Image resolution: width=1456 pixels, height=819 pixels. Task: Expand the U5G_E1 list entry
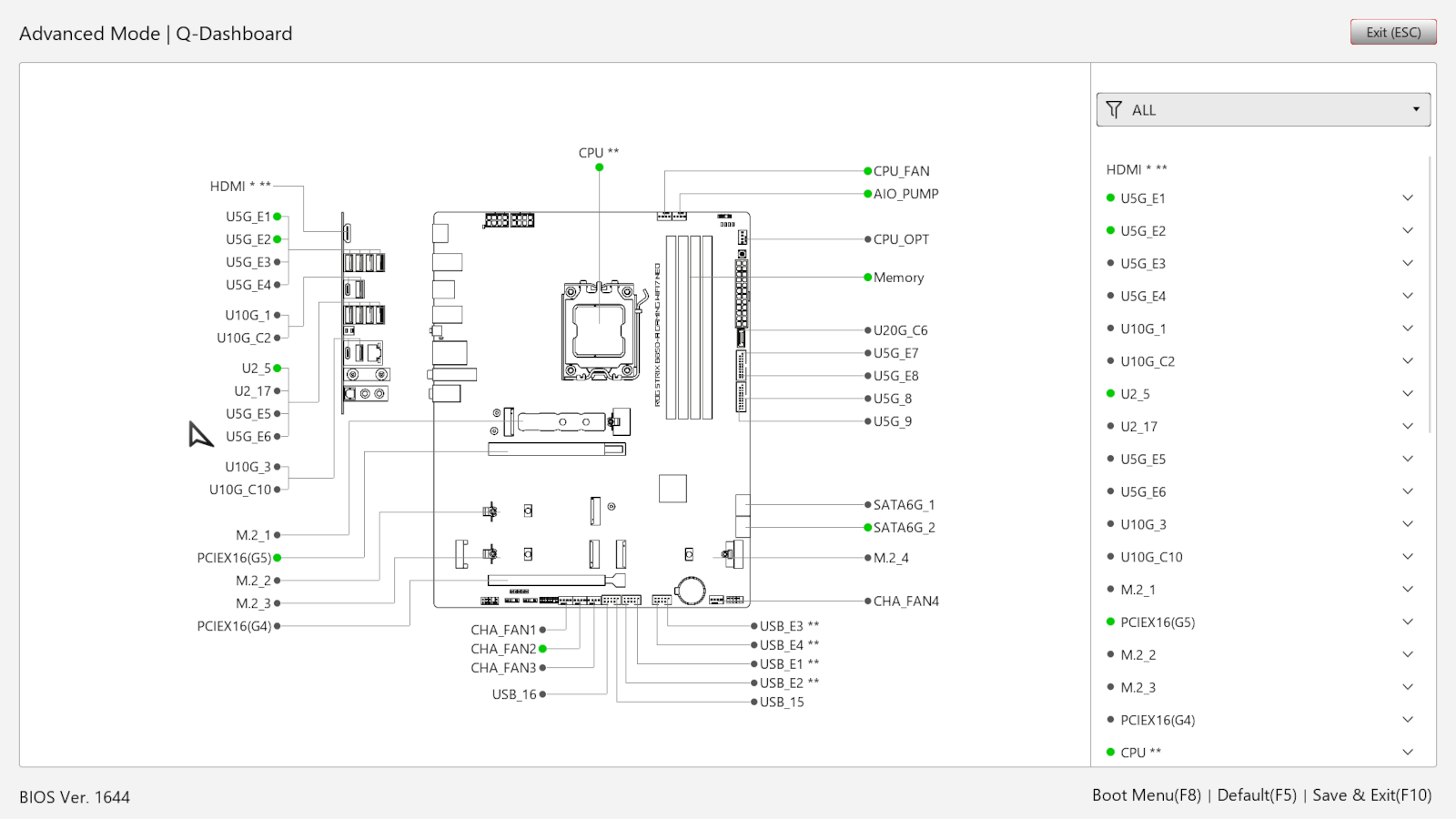pos(1407,198)
